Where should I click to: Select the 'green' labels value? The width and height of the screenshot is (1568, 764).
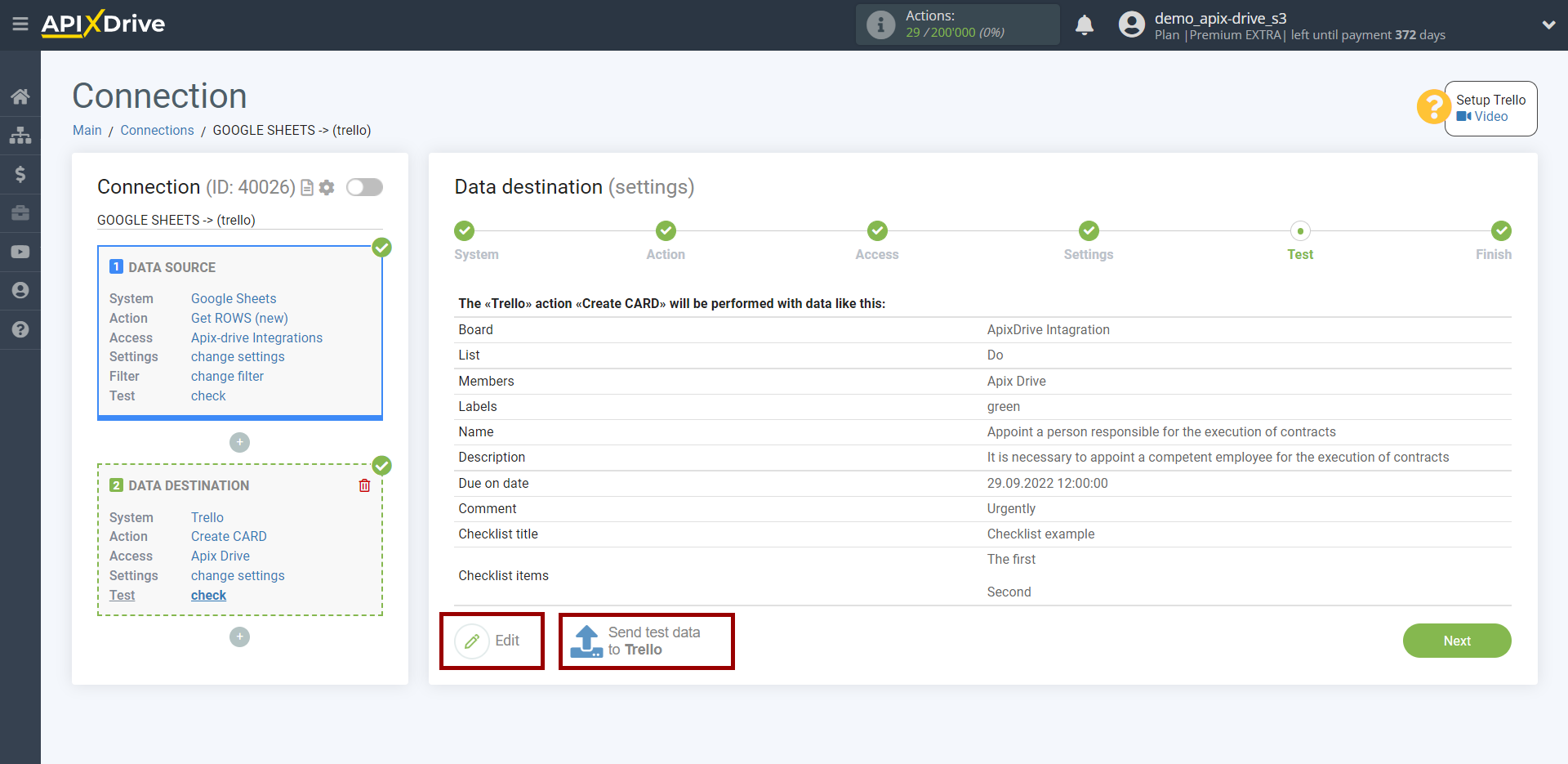(1004, 407)
